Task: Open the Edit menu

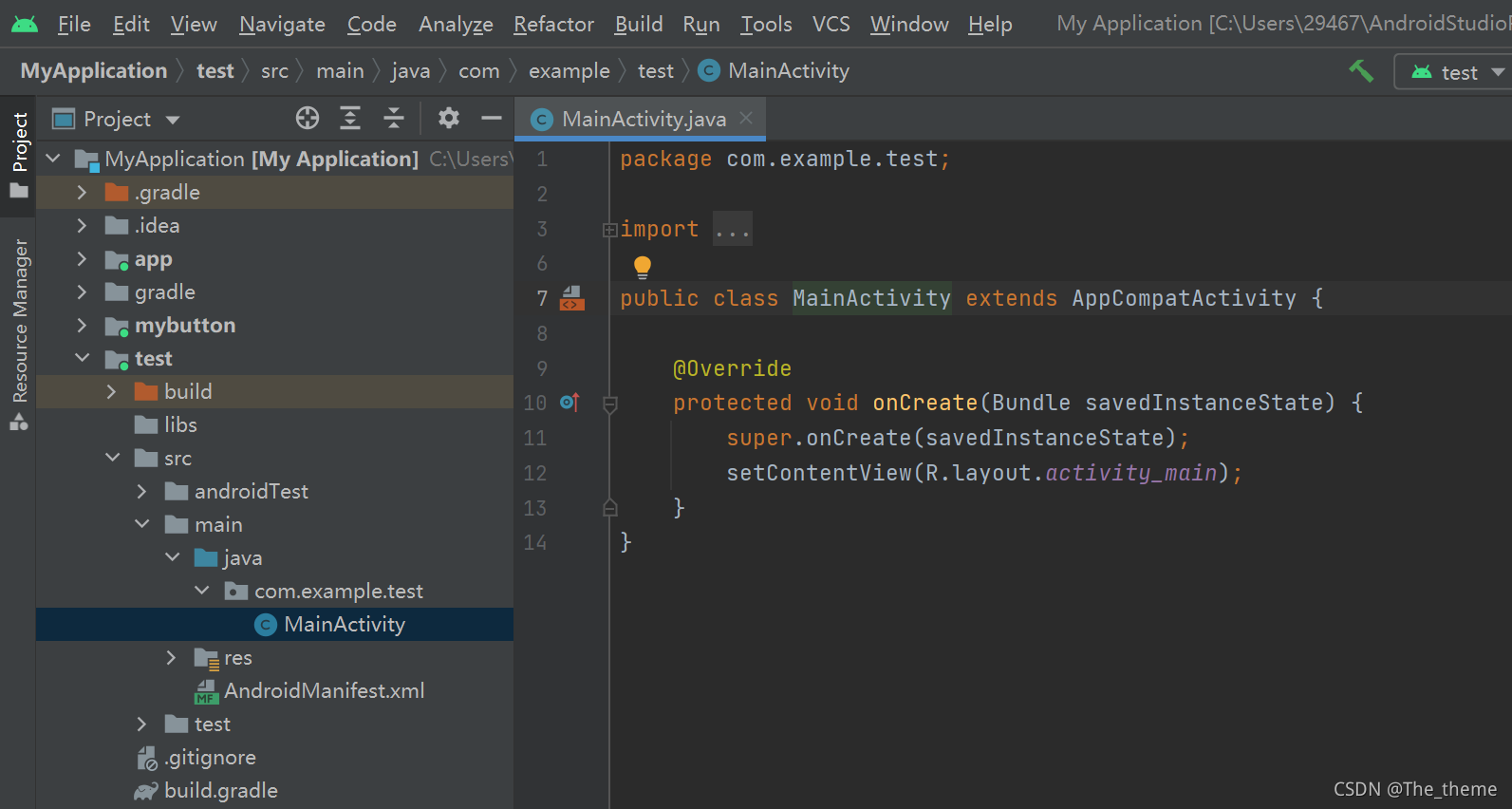Action: click(131, 24)
